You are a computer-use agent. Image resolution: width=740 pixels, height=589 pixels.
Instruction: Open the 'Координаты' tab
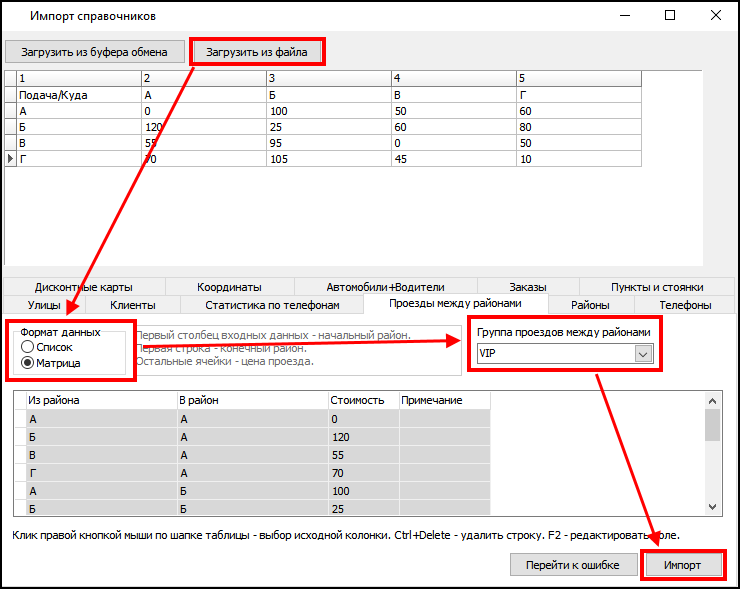[229, 287]
